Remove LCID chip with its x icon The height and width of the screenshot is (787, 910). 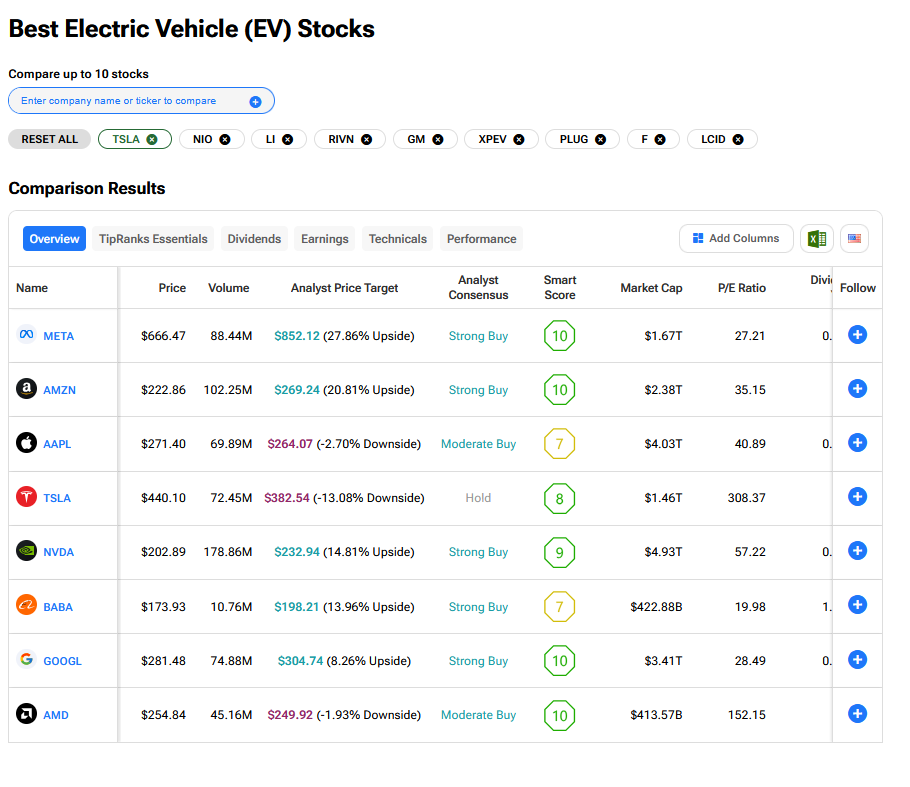click(738, 139)
